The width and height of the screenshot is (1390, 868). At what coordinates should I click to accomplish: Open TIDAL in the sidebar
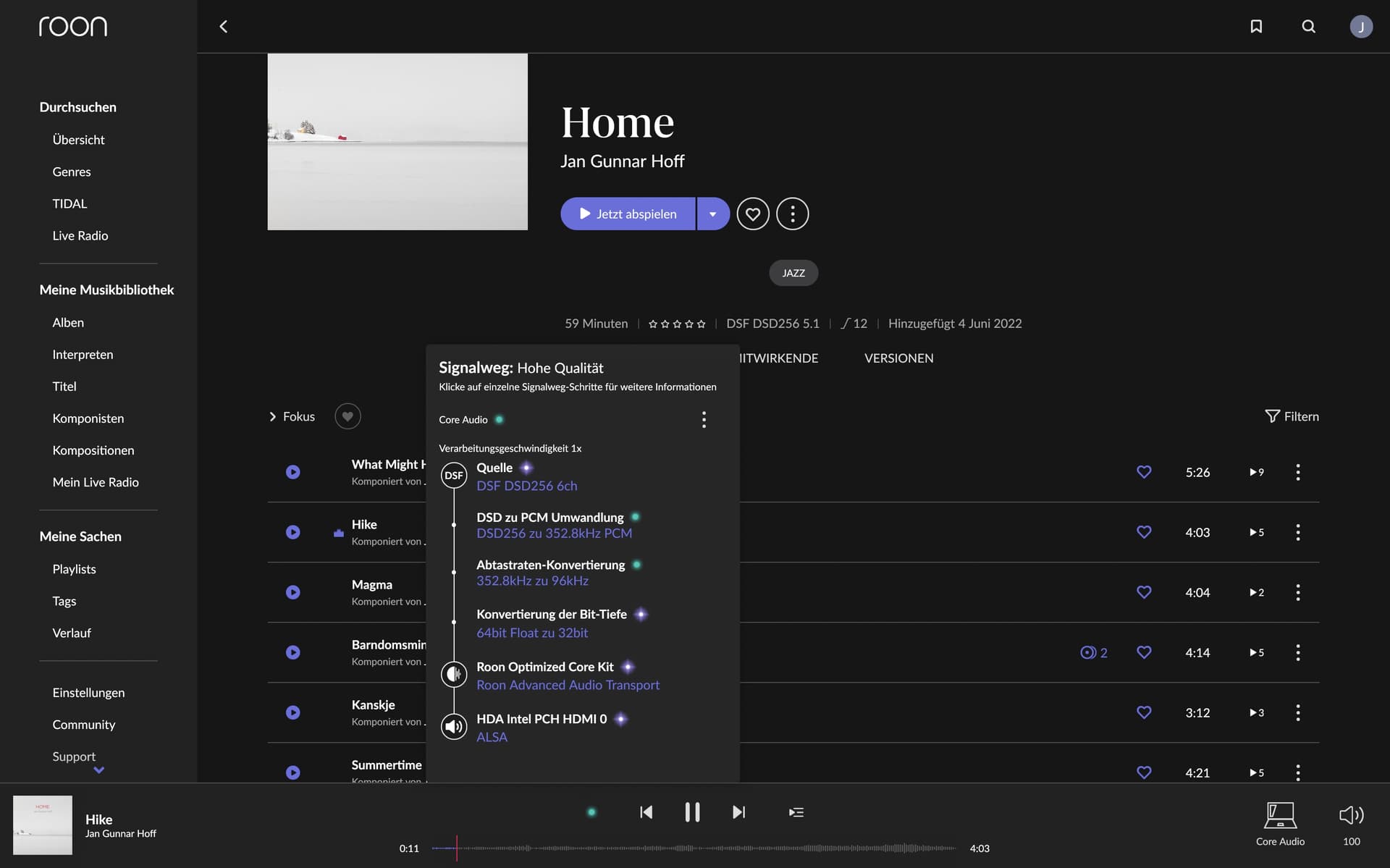pos(69,203)
